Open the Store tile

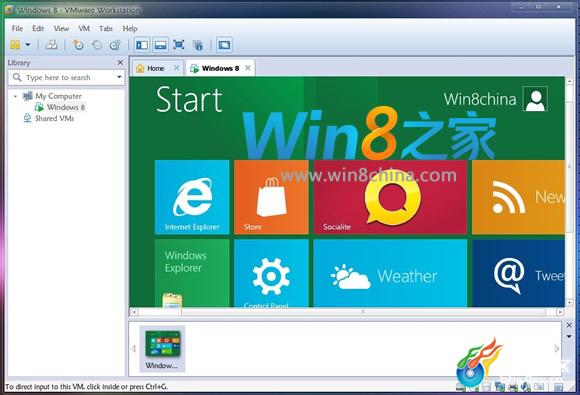[271, 197]
